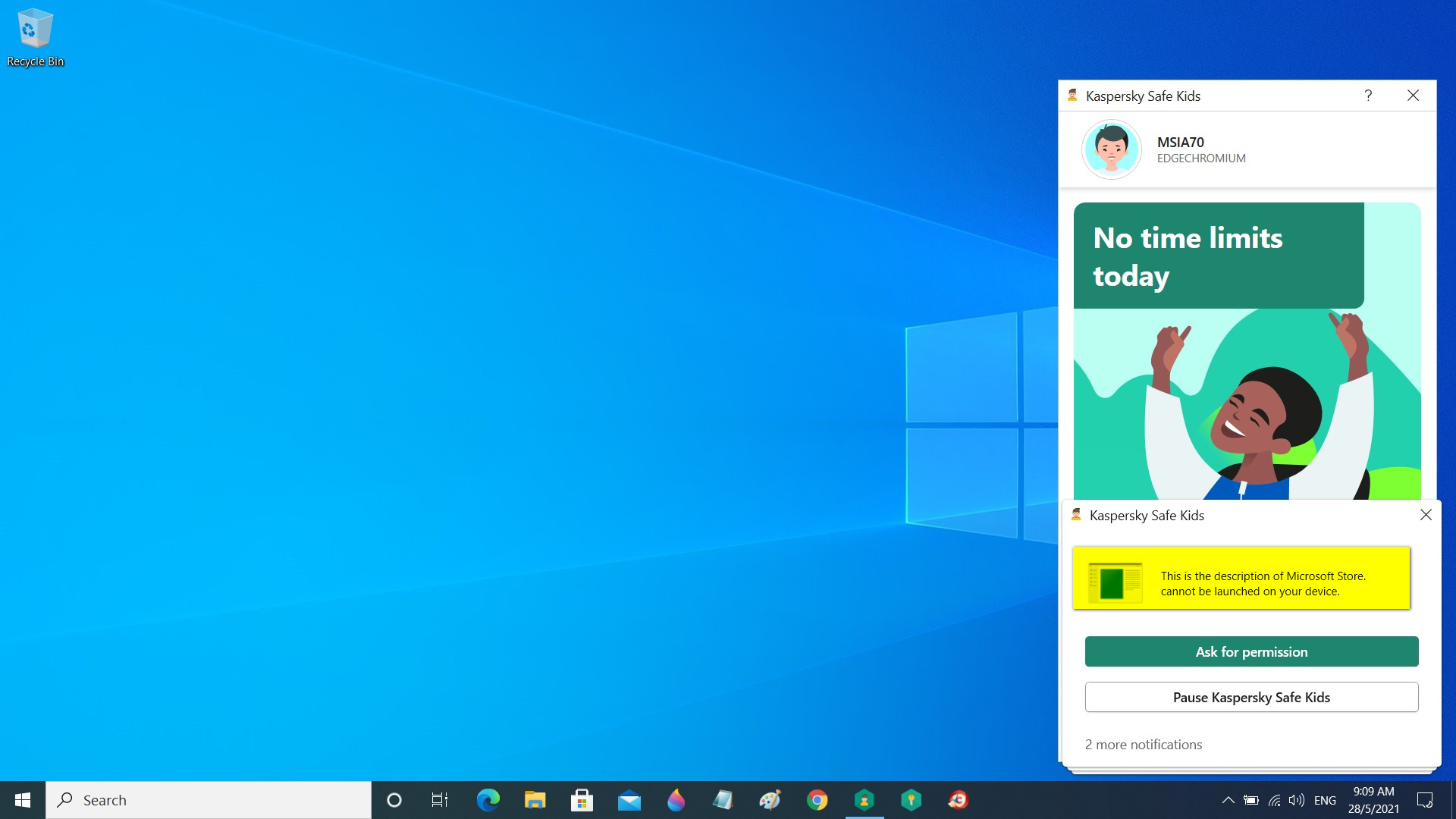Open the Microsoft Store taskbar icon

point(582,800)
